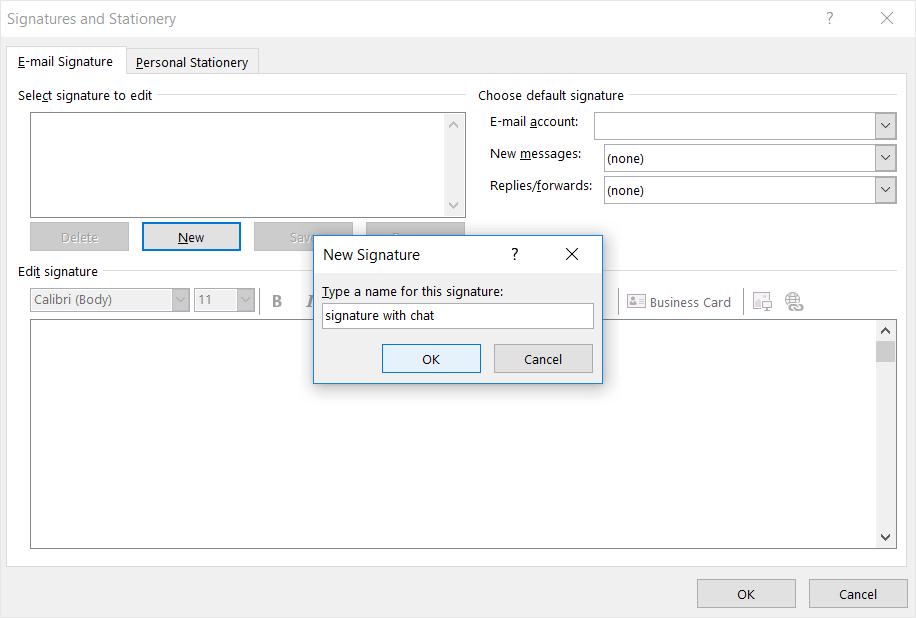Toggle bold formatting
This screenshot has width=916, height=618.
[277, 301]
